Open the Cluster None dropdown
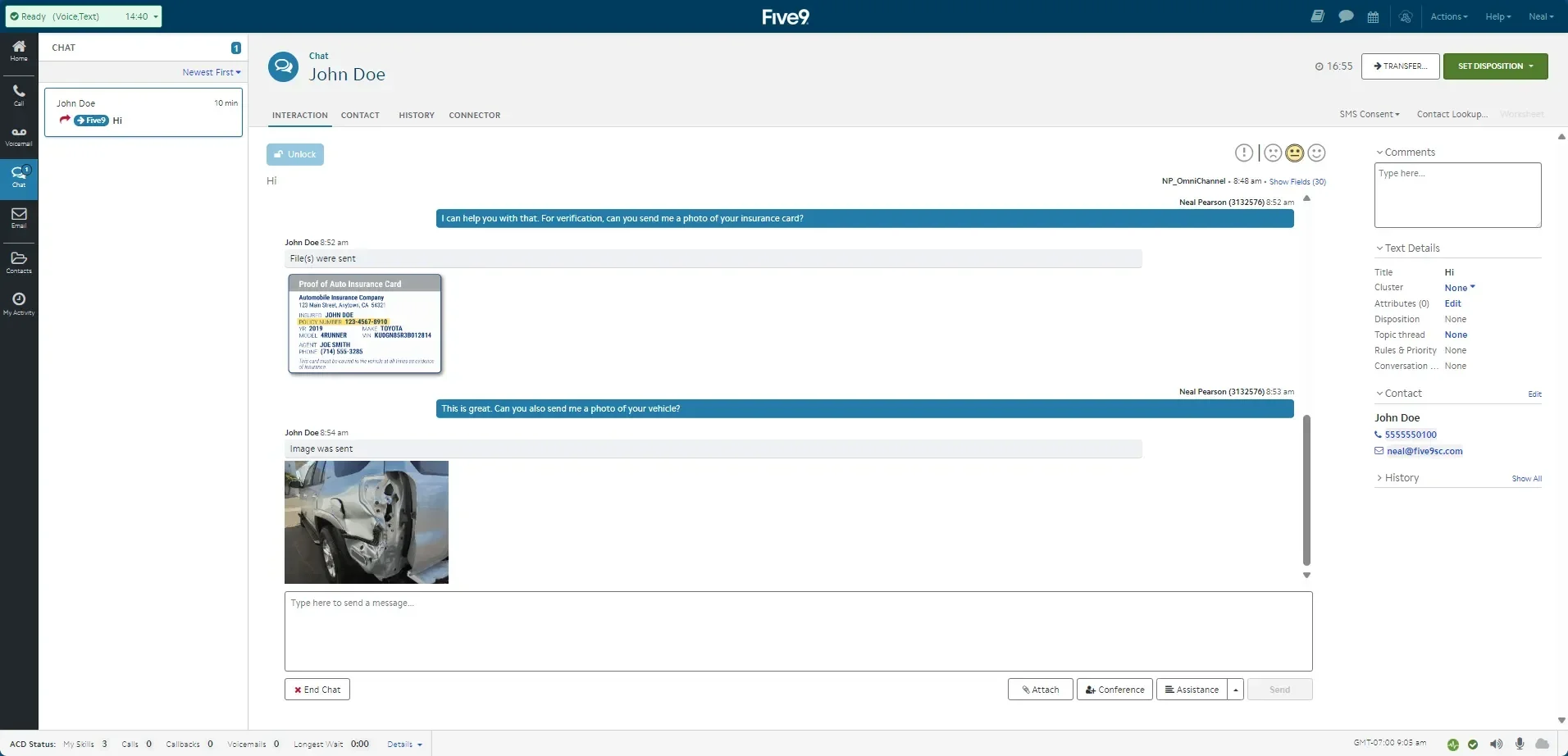The width and height of the screenshot is (1568, 756). tap(1459, 287)
